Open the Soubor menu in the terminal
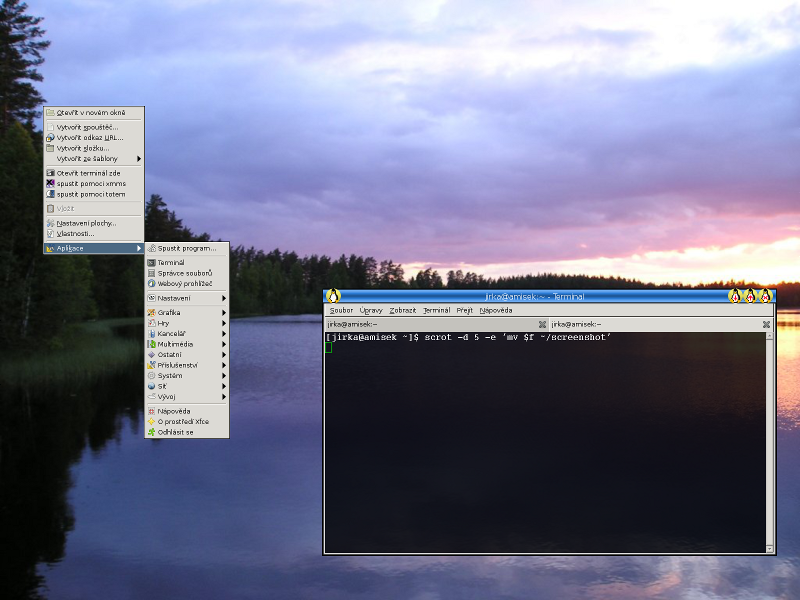 pyautogui.click(x=341, y=310)
